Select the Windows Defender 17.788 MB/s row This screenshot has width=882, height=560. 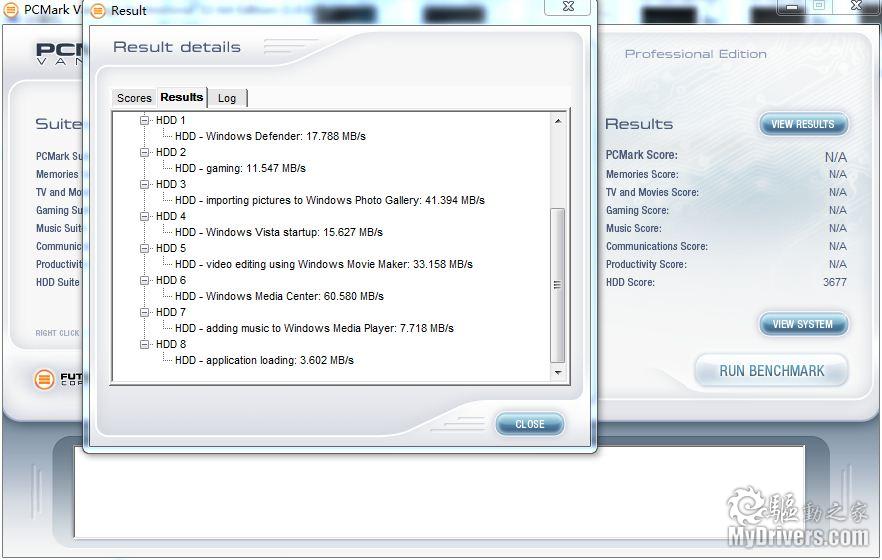point(270,136)
